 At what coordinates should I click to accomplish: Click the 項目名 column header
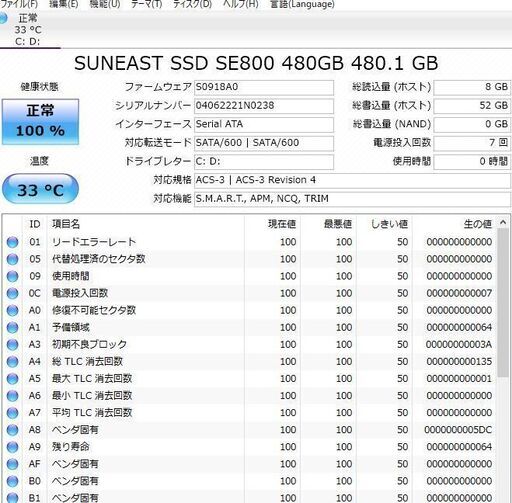click(146, 224)
